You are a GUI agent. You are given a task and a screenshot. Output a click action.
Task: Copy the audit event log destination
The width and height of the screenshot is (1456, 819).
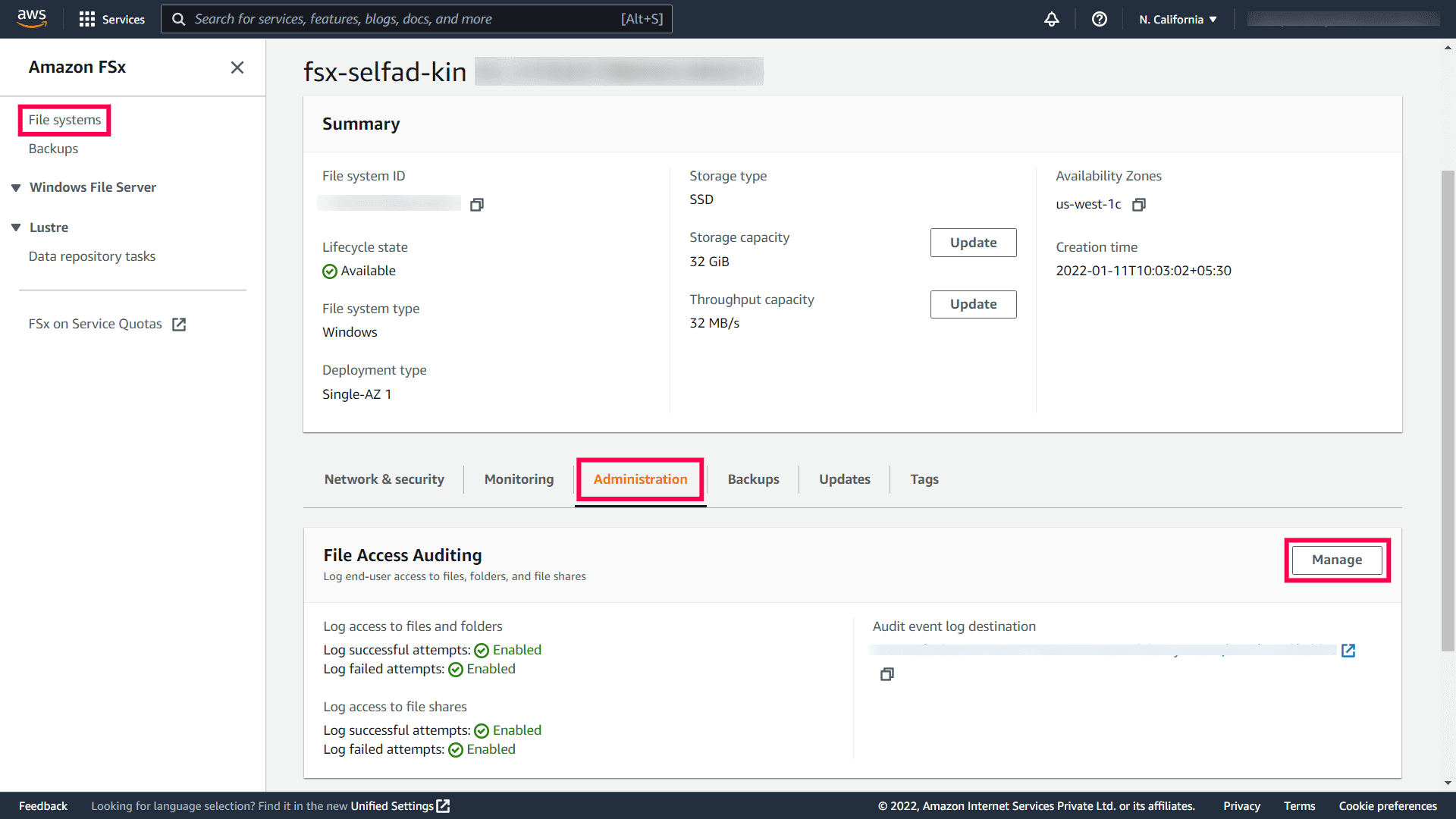(x=886, y=674)
